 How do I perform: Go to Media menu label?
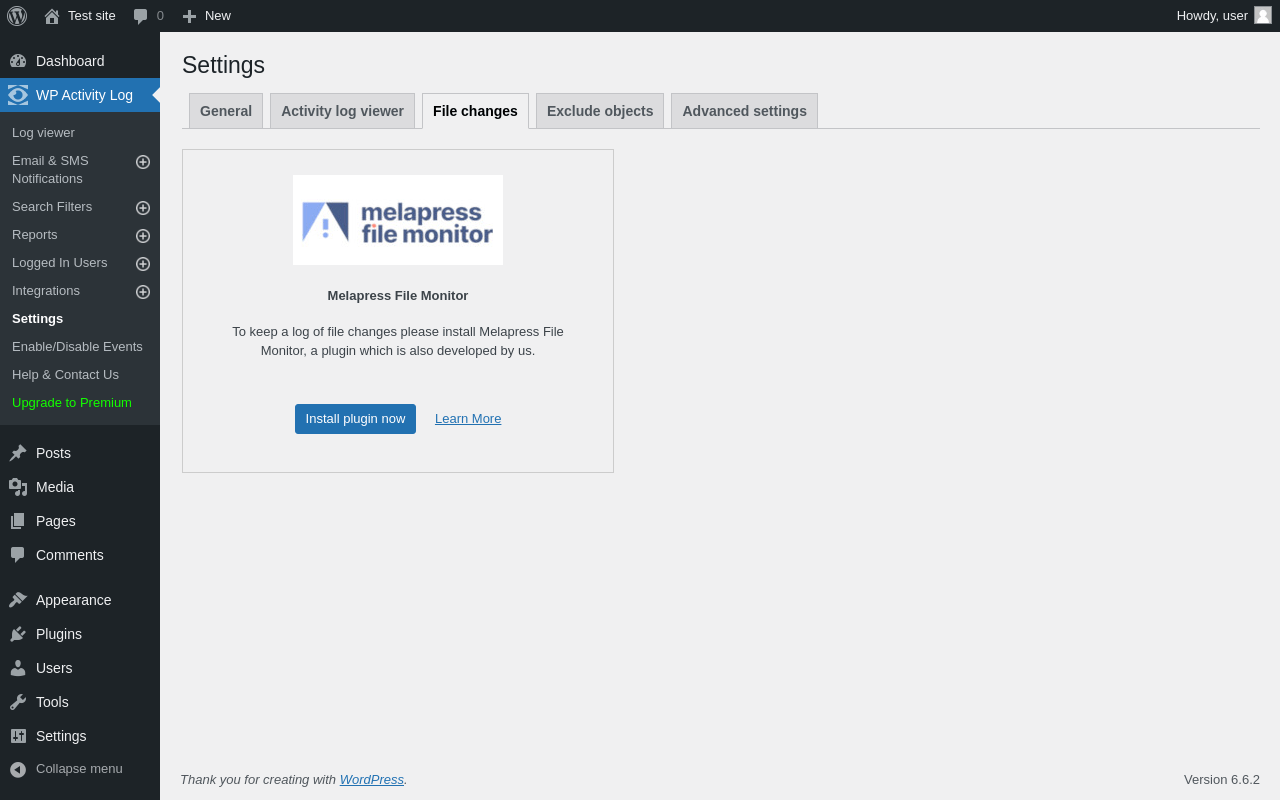[55, 487]
